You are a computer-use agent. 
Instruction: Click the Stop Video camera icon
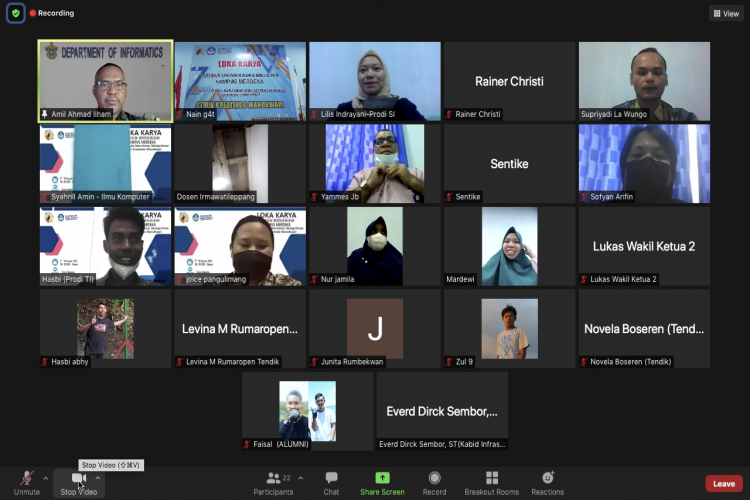pos(79,478)
